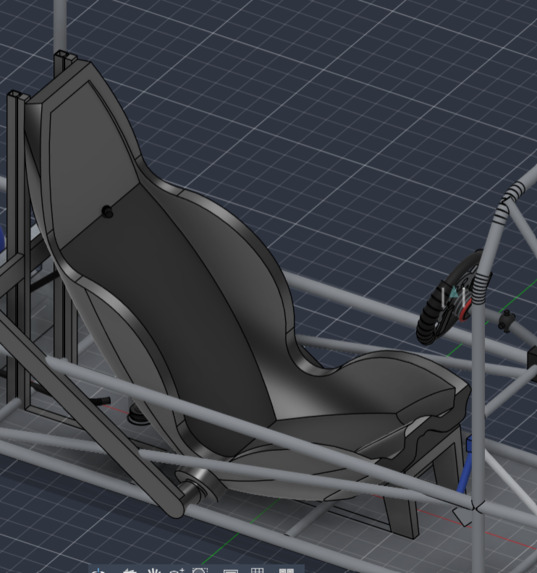
Task: Select the steering wheel in the viewport
Action: click(450, 298)
